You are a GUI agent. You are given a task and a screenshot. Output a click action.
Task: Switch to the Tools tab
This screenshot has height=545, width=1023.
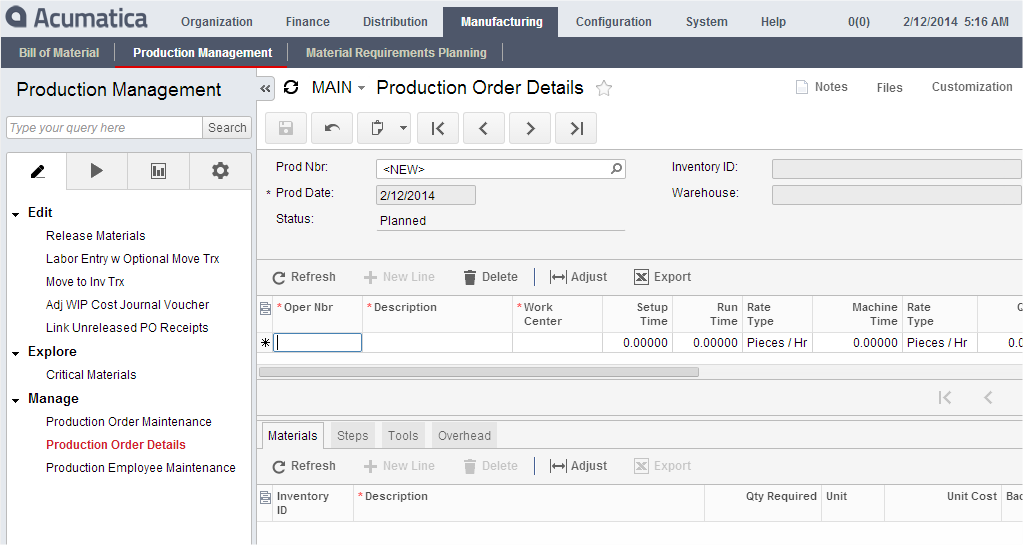click(403, 435)
